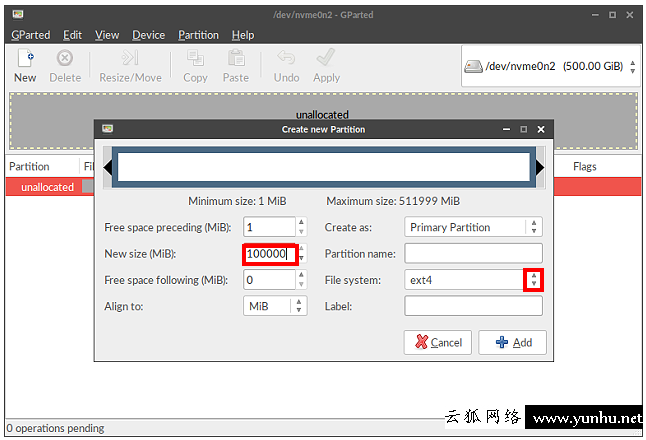Click the New size stepper arrows

(302, 253)
